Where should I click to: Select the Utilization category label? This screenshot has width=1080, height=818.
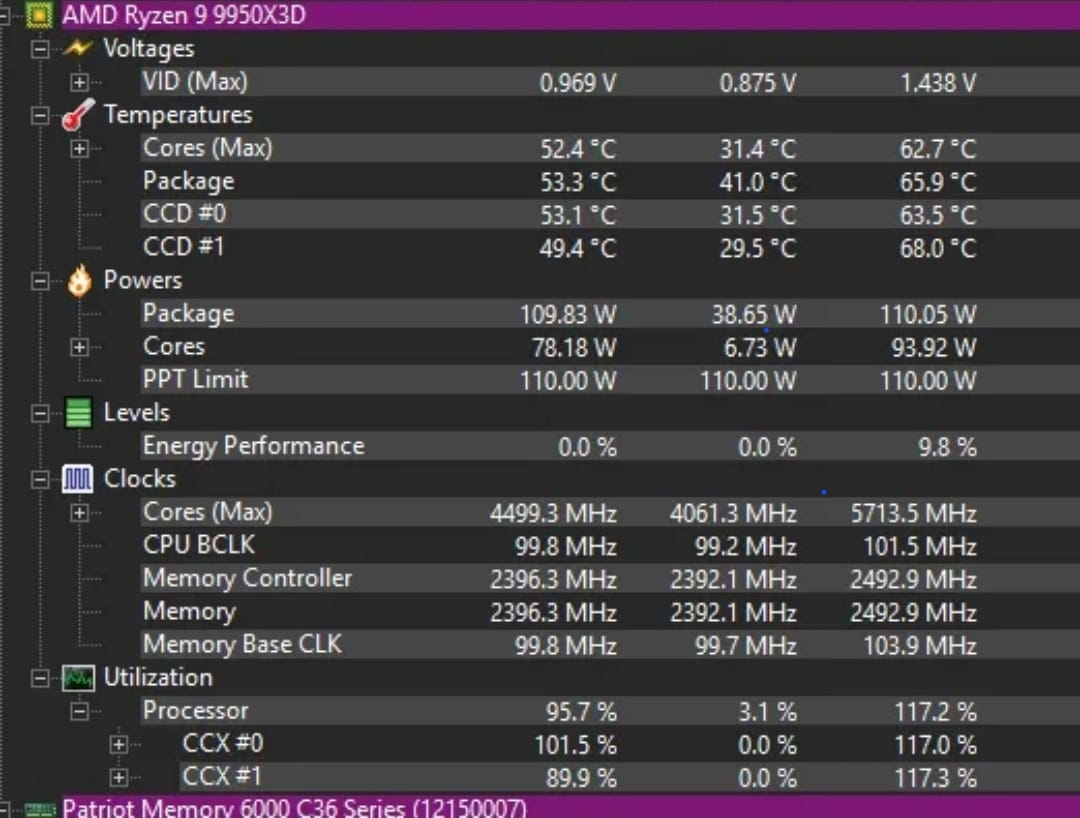[x=158, y=678]
